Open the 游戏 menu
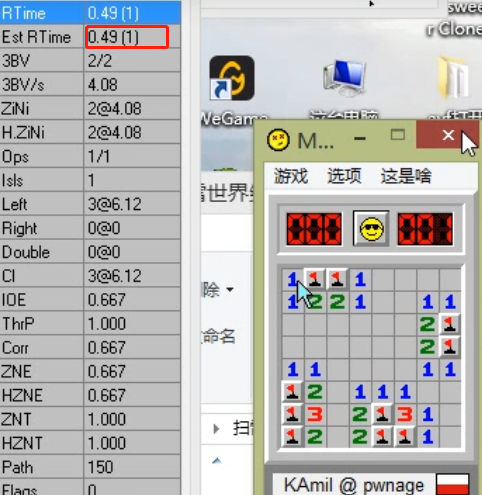Viewport: 482px width, 495px height. pyautogui.click(x=291, y=176)
